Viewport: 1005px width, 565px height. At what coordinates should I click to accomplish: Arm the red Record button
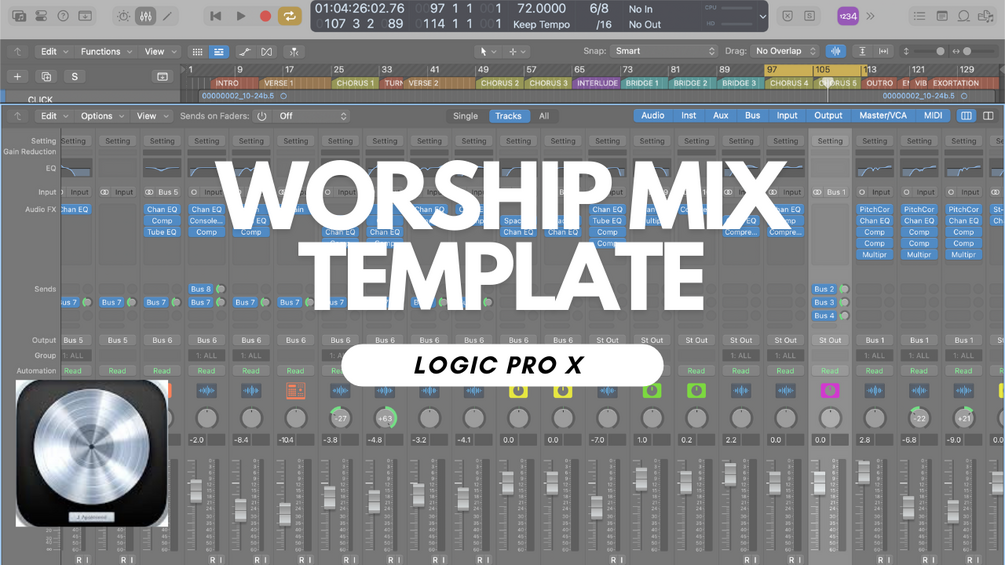pos(265,16)
